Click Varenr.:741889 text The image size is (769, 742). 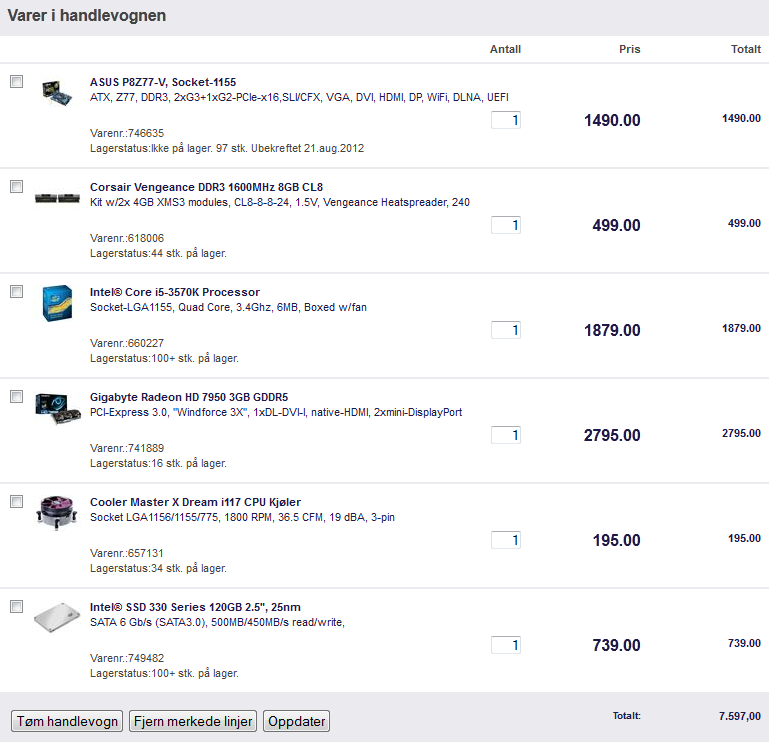coord(127,448)
